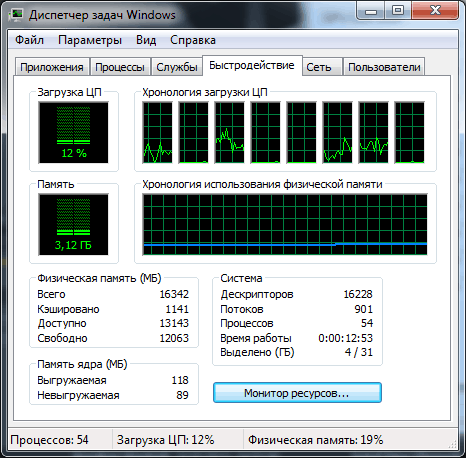Click status bar text Процессов: 54
The width and height of the screenshot is (466, 458).
point(49,440)
